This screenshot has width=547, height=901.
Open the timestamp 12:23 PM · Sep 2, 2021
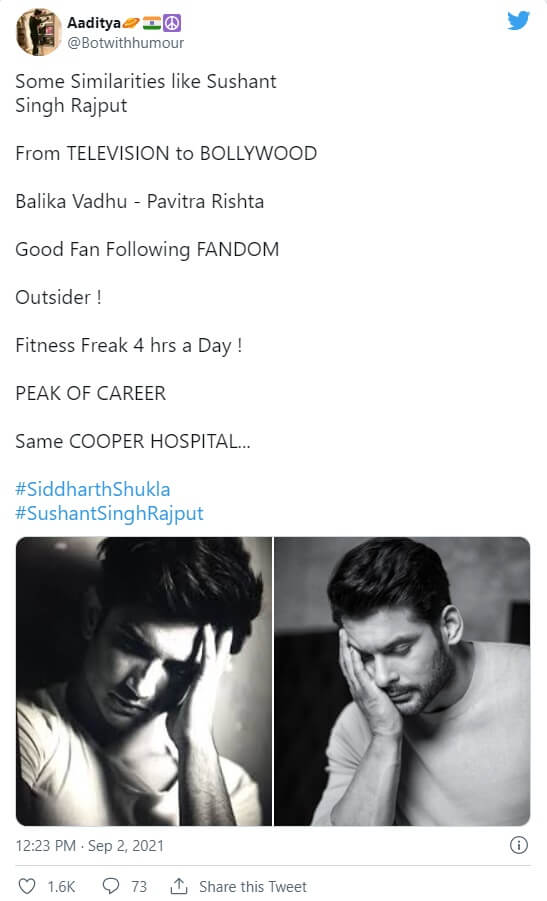[90, 845]
